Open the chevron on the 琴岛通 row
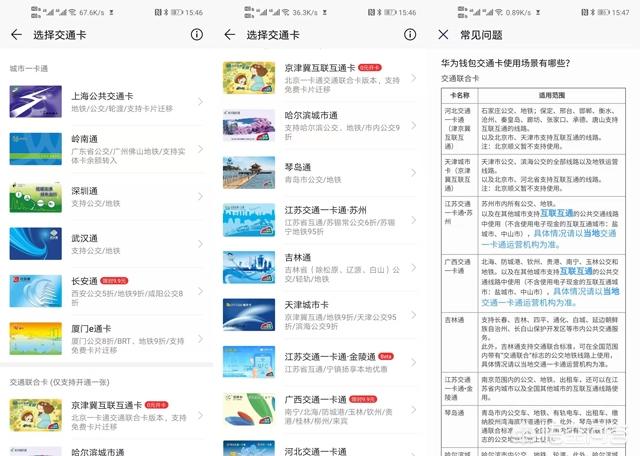The height and width of the screenshot is (456, 640). [413, 173]
